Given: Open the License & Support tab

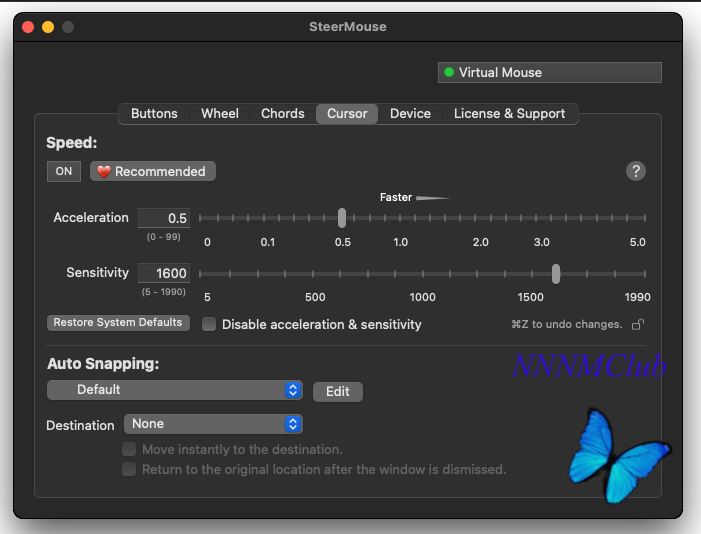Looking at the screenshot, I should [x=509, y=114].
